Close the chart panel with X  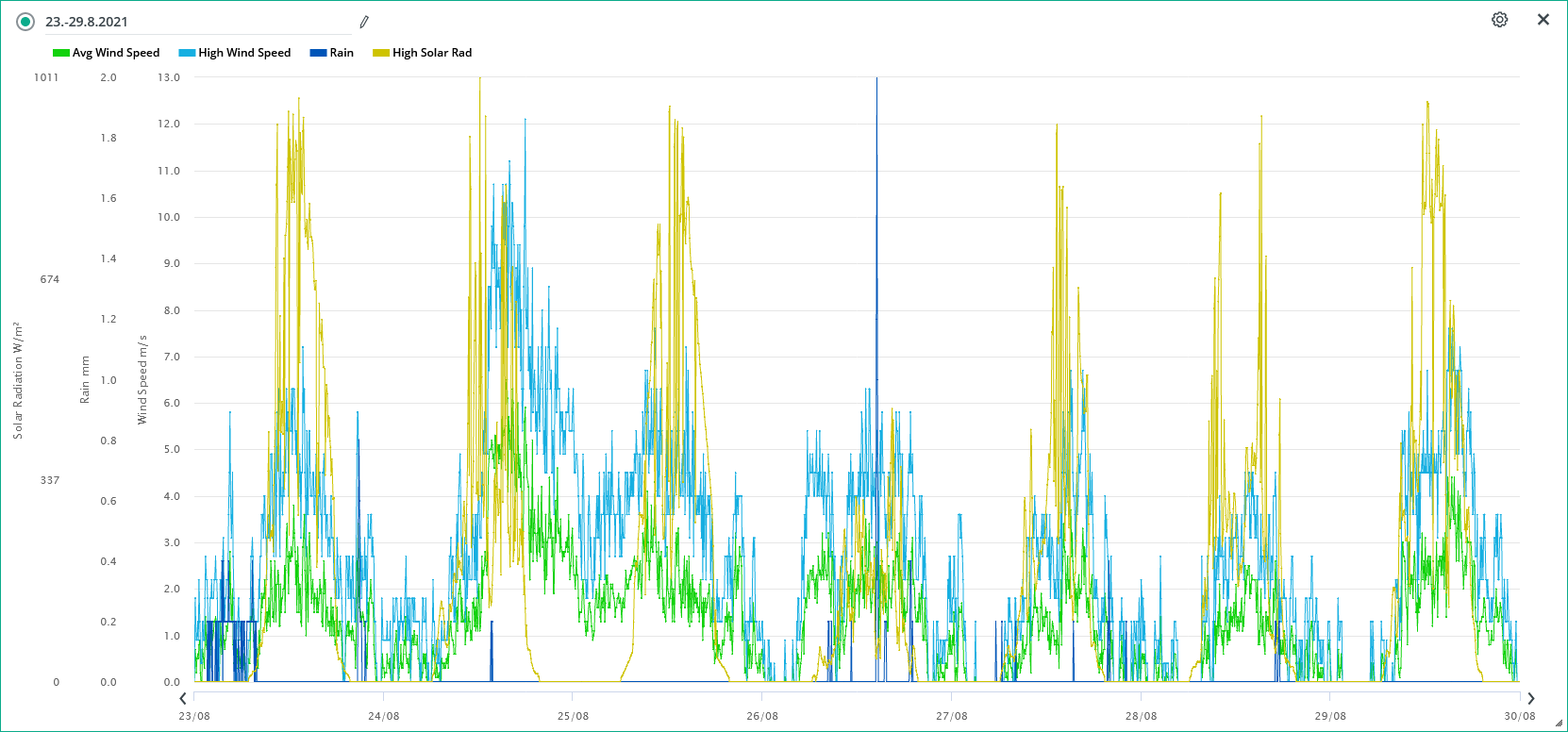1543,20
